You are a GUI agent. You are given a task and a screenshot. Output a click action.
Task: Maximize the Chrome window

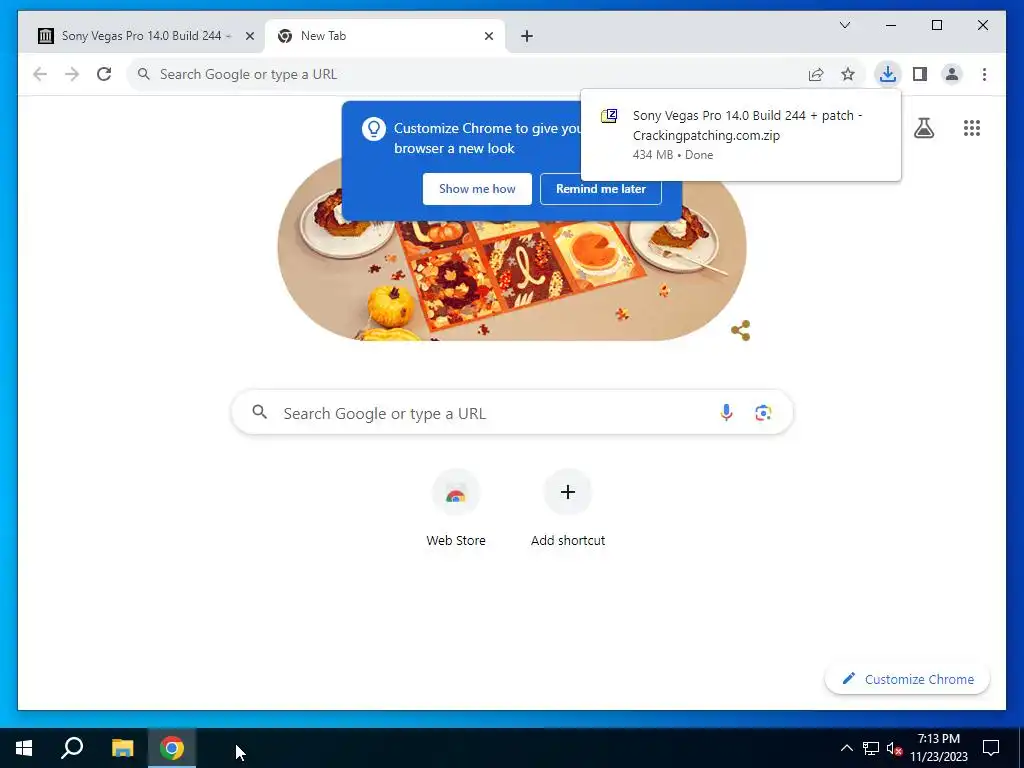click(936, 25)
